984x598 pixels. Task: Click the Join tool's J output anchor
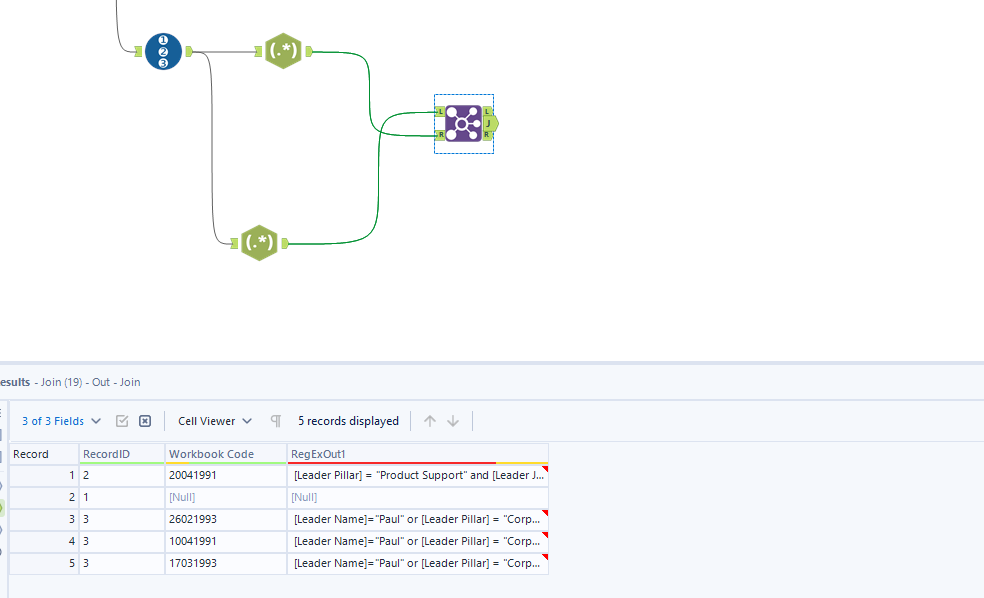(x=490, y=123)
